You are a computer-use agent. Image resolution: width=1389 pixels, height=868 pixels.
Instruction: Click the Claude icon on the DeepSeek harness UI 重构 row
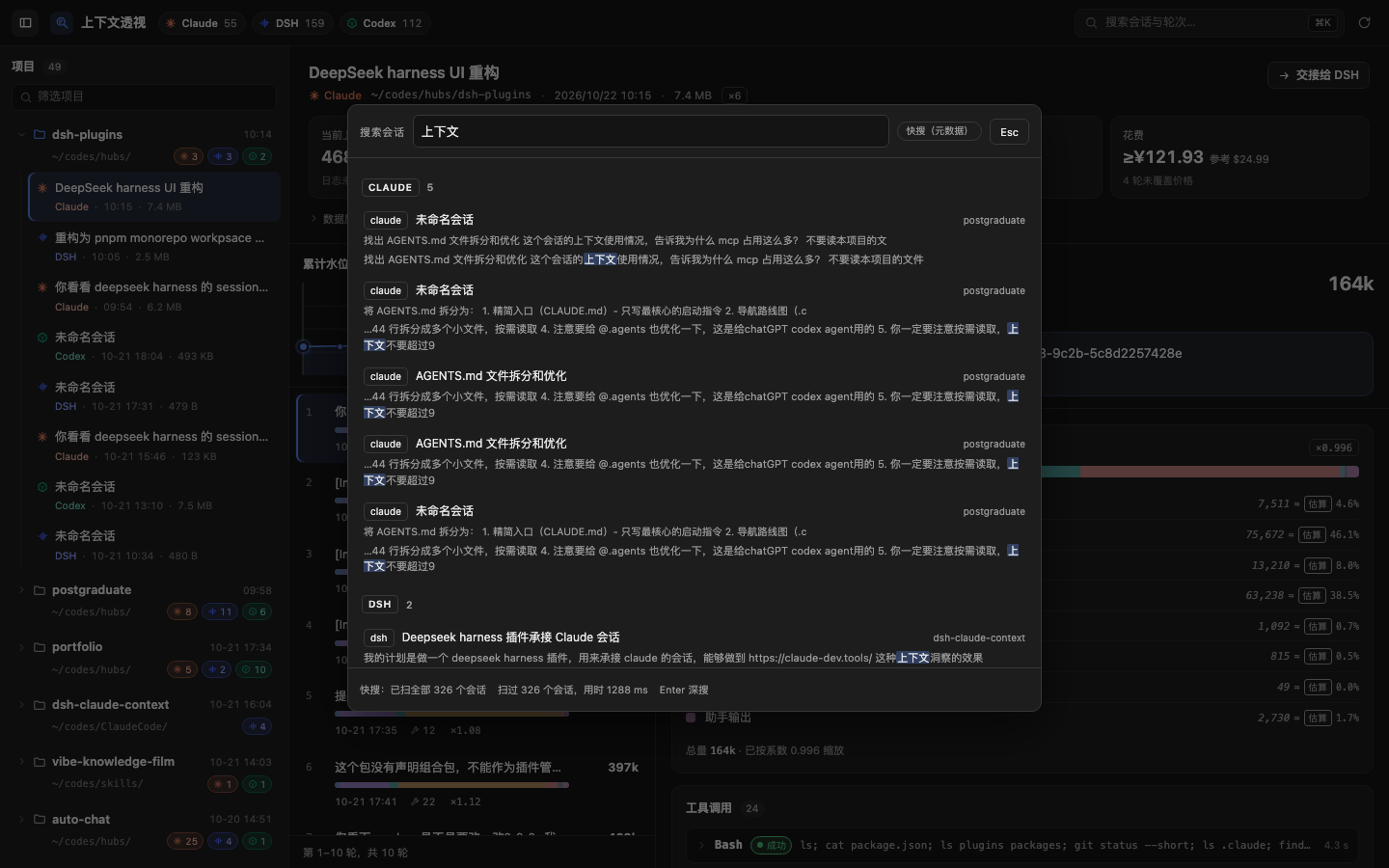[x=42, y=188]
